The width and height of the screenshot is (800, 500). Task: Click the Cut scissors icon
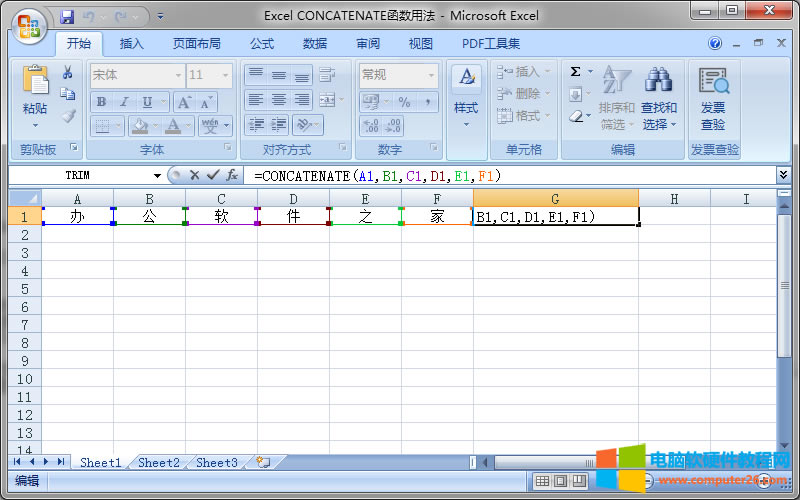(68, 72)
